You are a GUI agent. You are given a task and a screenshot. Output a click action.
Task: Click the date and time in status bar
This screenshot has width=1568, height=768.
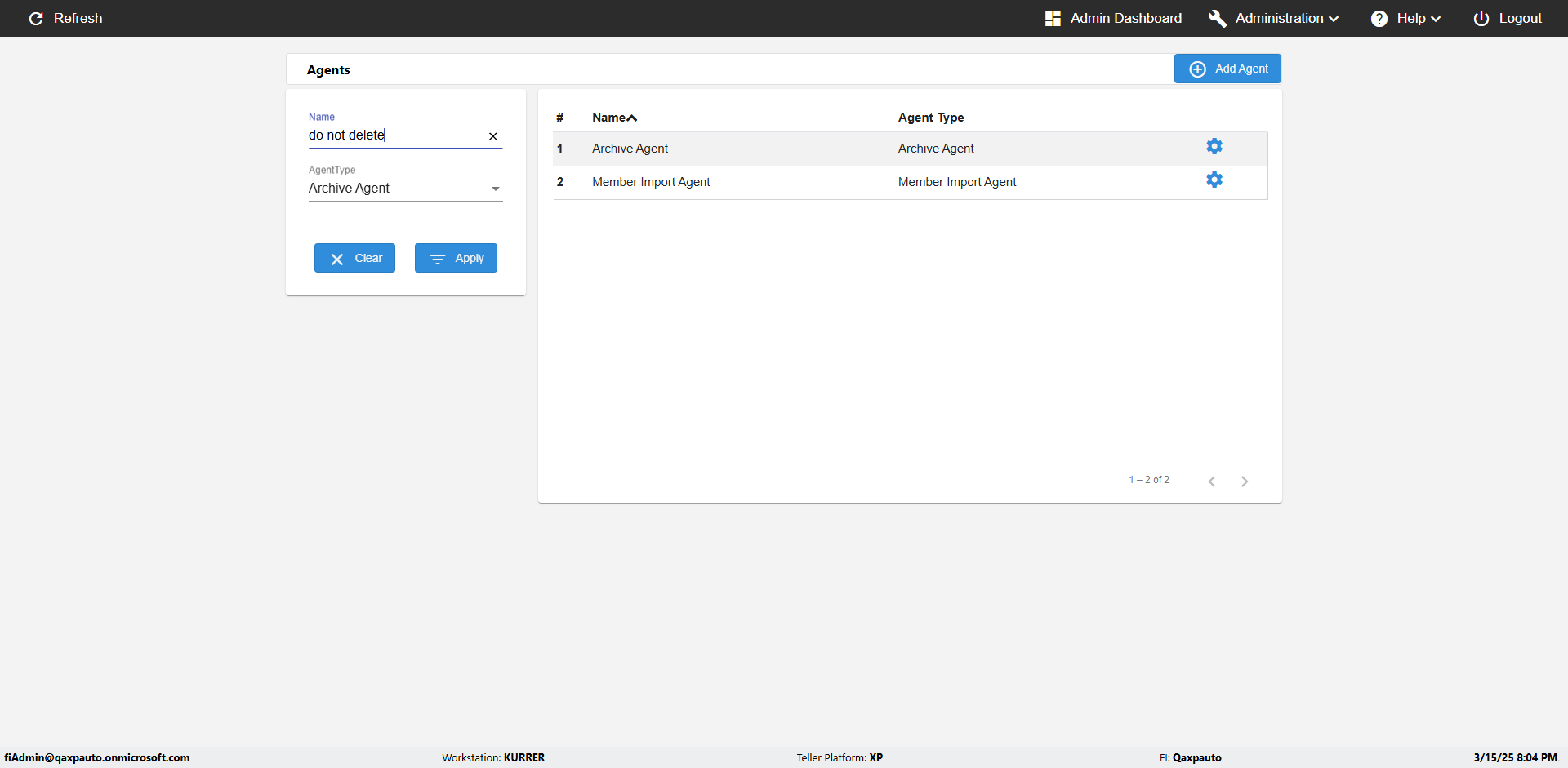[1515, 757]
